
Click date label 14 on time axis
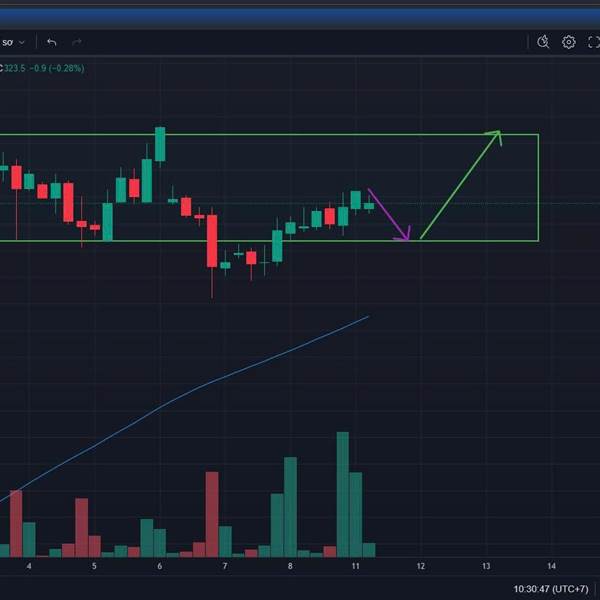point(551,566)
